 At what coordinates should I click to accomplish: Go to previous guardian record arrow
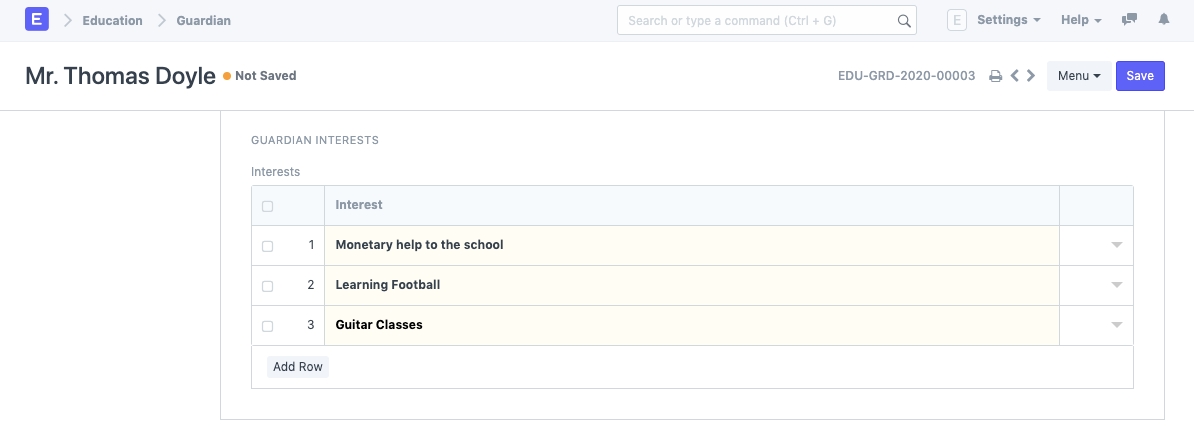click(x=1015, y=76)
